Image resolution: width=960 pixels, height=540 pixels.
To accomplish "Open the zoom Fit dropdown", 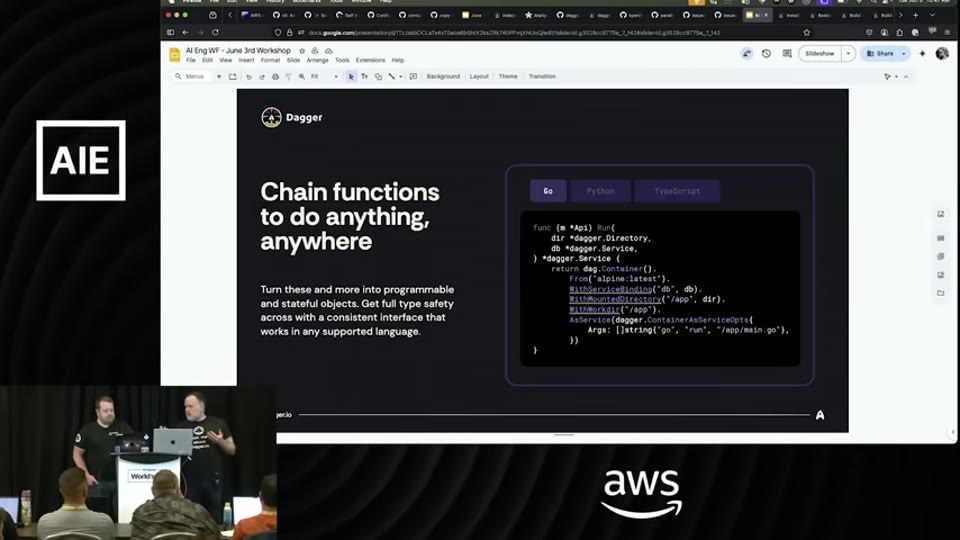I will [324, 77].
